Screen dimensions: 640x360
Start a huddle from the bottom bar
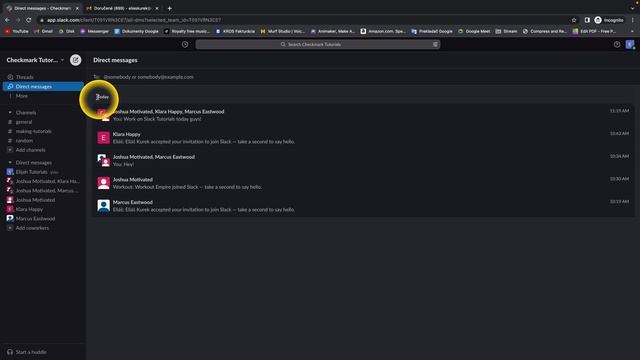27,352
